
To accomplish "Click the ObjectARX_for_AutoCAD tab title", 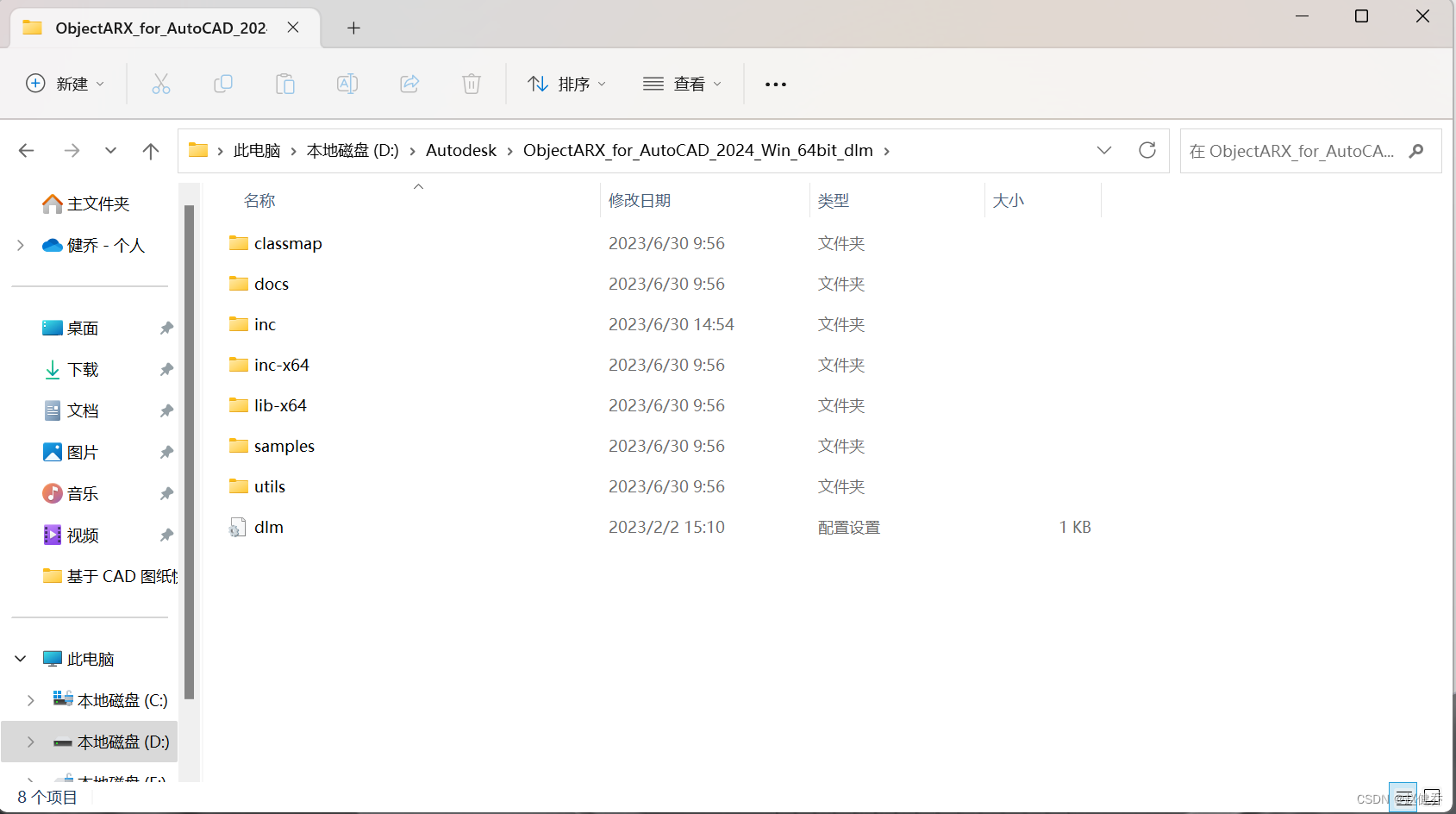I will click(x=161, y=28).
